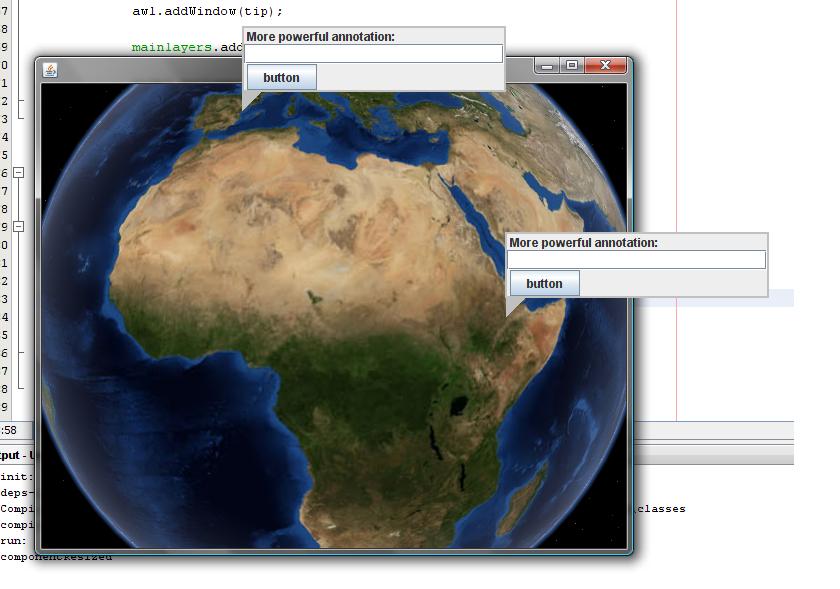Click the 'run:' line in the output panel
Screen dimensions: 840x589
(14, 541)
